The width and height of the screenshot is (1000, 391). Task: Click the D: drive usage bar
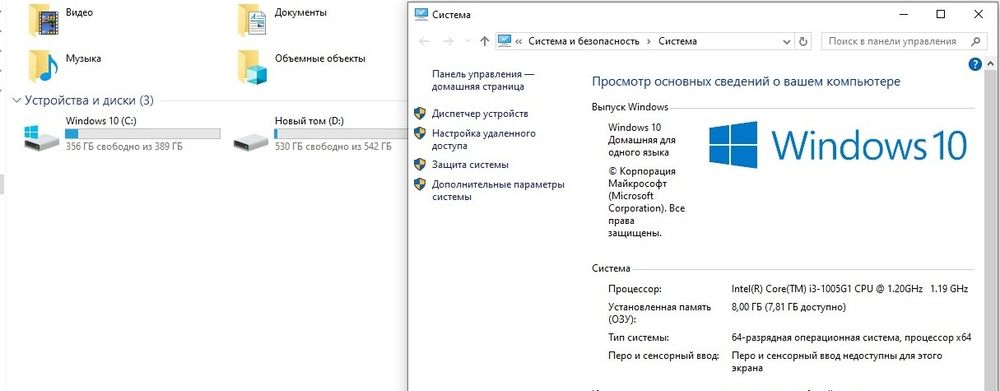tap(340, 133)
